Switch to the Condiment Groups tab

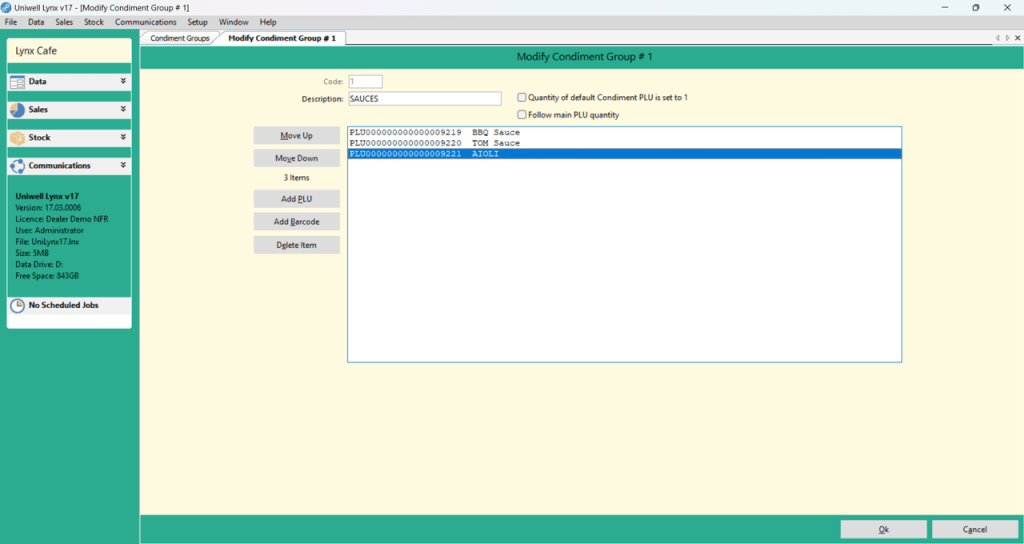[x=180, y=38]
